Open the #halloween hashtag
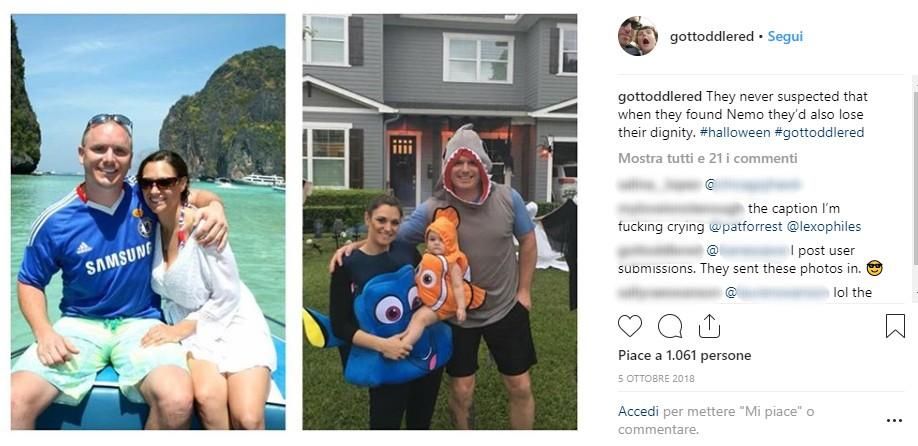This screenshot has width=918, height=446. click(x=735, y=132)
